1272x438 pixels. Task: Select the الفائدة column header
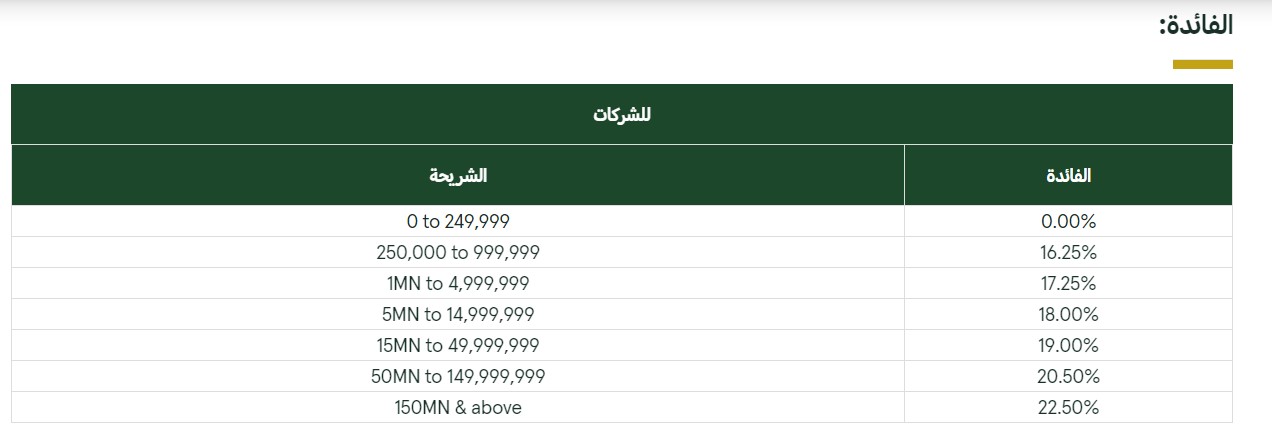click(1069, 175)
